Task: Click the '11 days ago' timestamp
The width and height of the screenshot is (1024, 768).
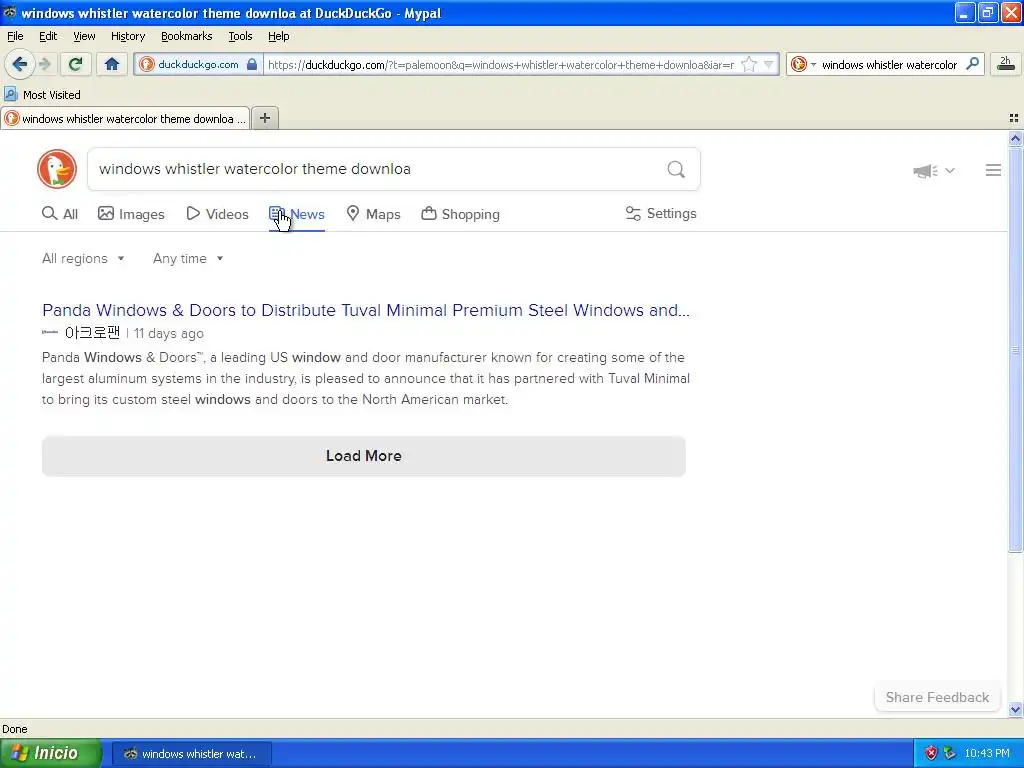Action: [x=168, y=334]
